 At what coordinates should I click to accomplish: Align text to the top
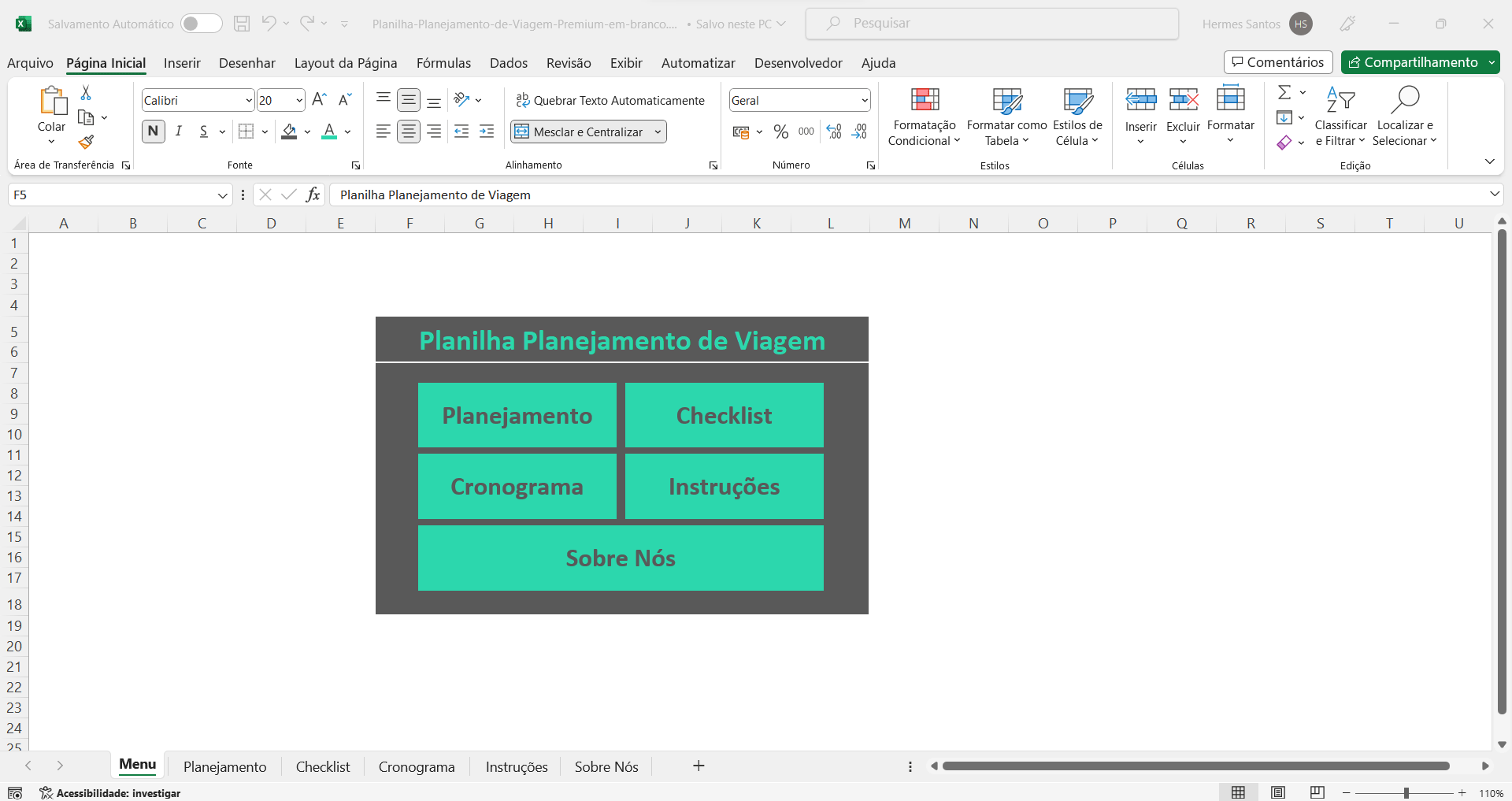tap(384, 99)
